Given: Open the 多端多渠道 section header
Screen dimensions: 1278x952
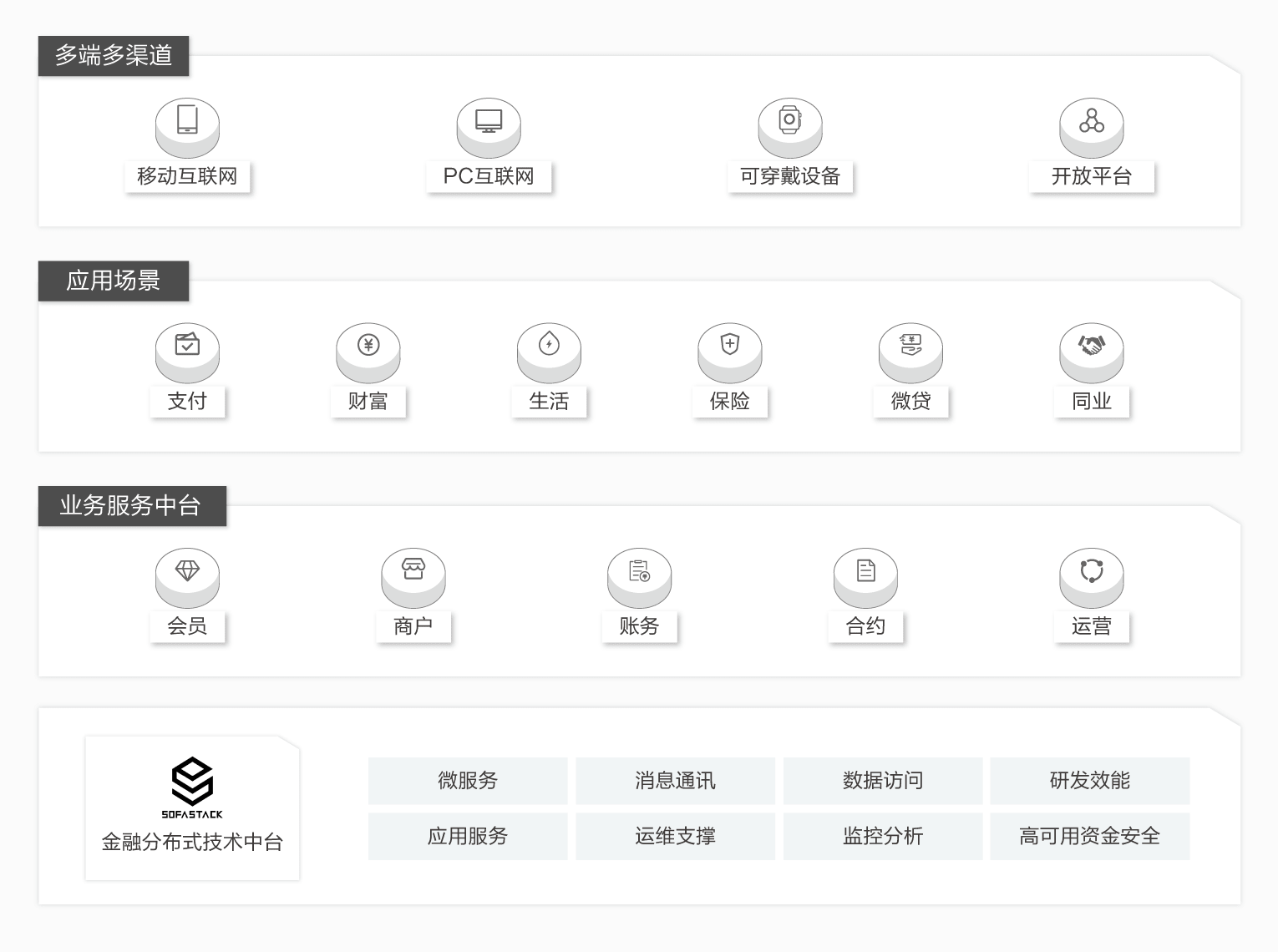Looking at the screenshot, I should 114,56.
